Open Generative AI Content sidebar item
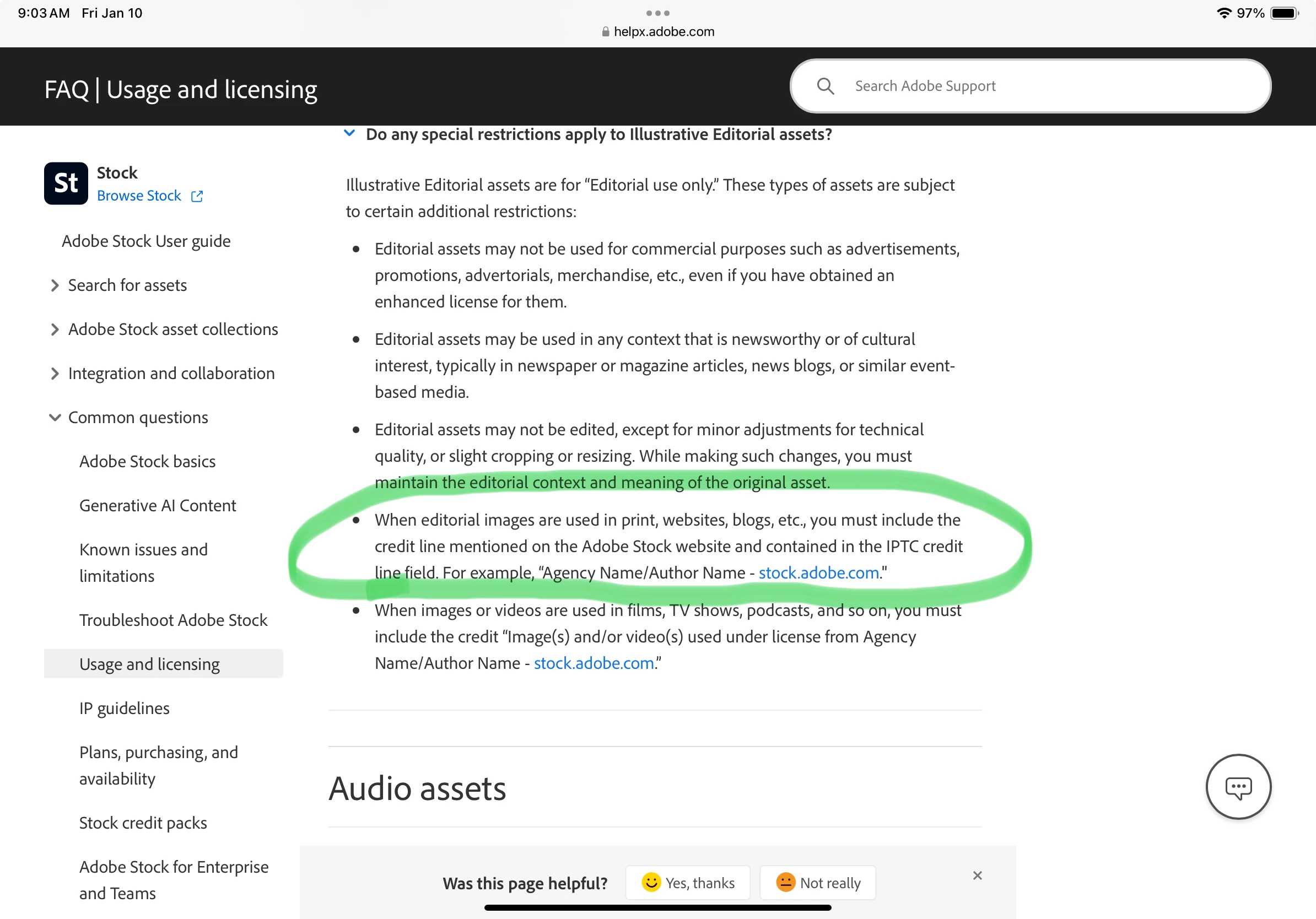Viewport: 1316px width, 919px height. tap(158, 505)
